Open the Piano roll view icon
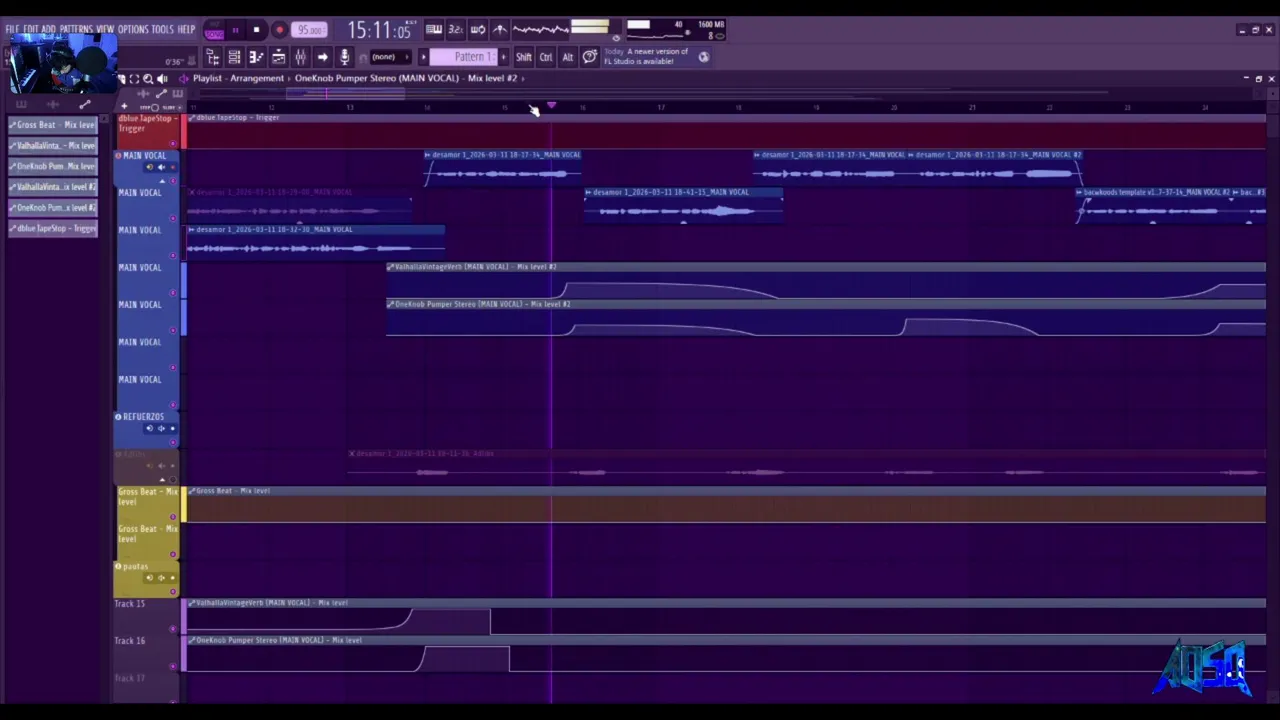This screenshot has width=1280, height=720. click(x=256, y=57)
